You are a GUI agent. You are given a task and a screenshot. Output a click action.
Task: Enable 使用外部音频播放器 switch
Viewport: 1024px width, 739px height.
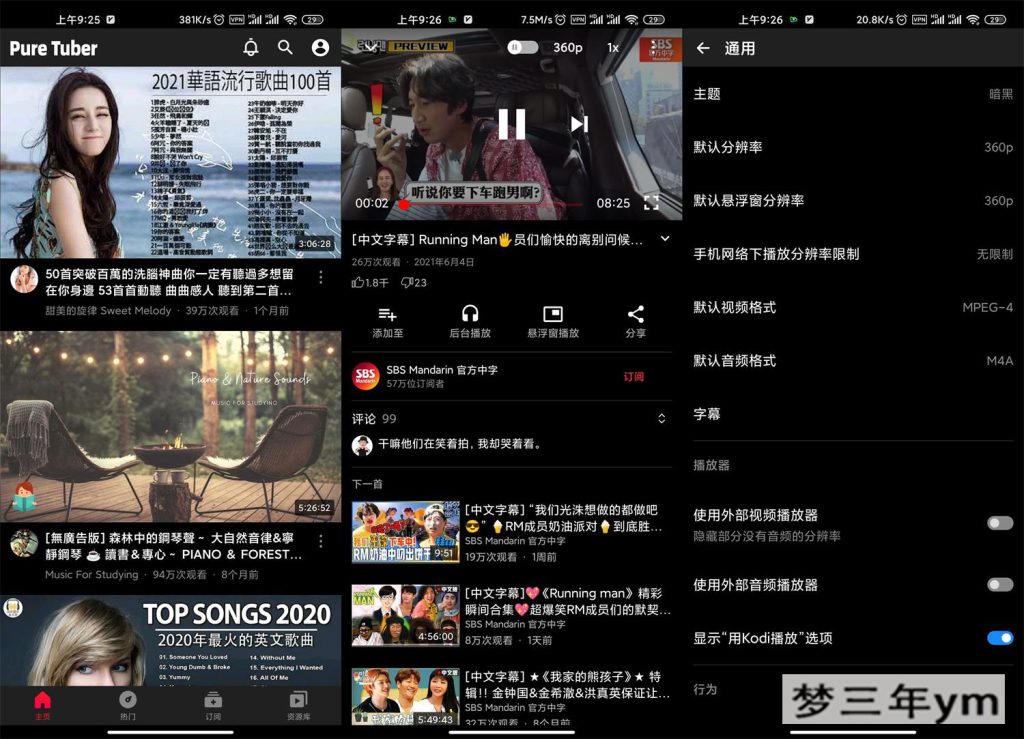pyautogui.click(x=1000, y=585)
